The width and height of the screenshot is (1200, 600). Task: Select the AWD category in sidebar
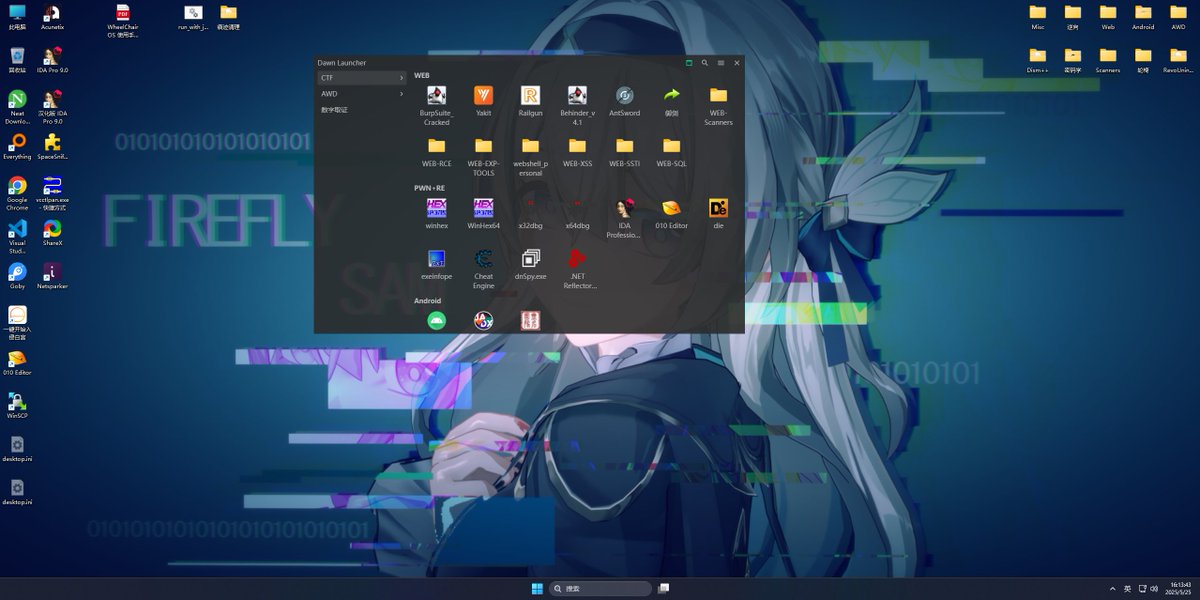point(361,94)
